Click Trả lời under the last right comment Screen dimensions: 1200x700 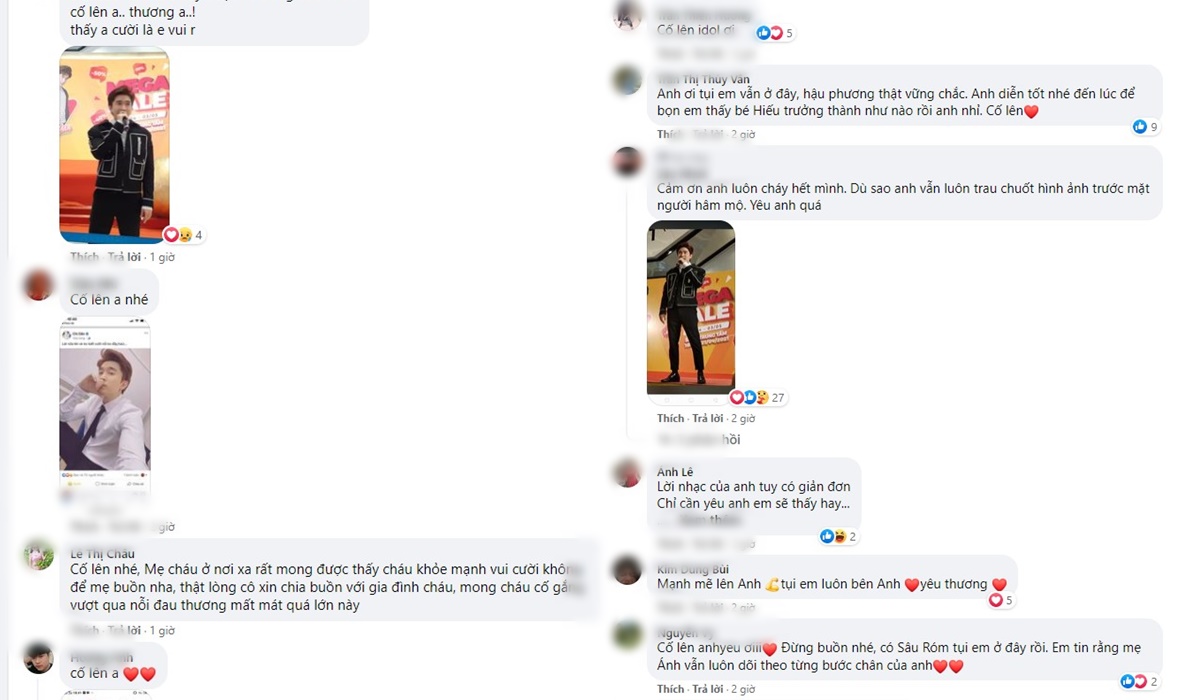coord(708,689)
